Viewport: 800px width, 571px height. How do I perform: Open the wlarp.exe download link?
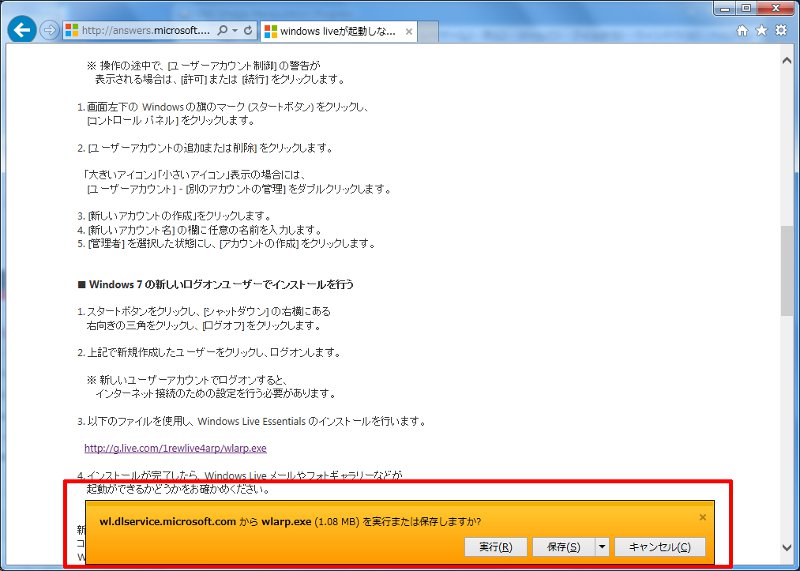[176, 448]
